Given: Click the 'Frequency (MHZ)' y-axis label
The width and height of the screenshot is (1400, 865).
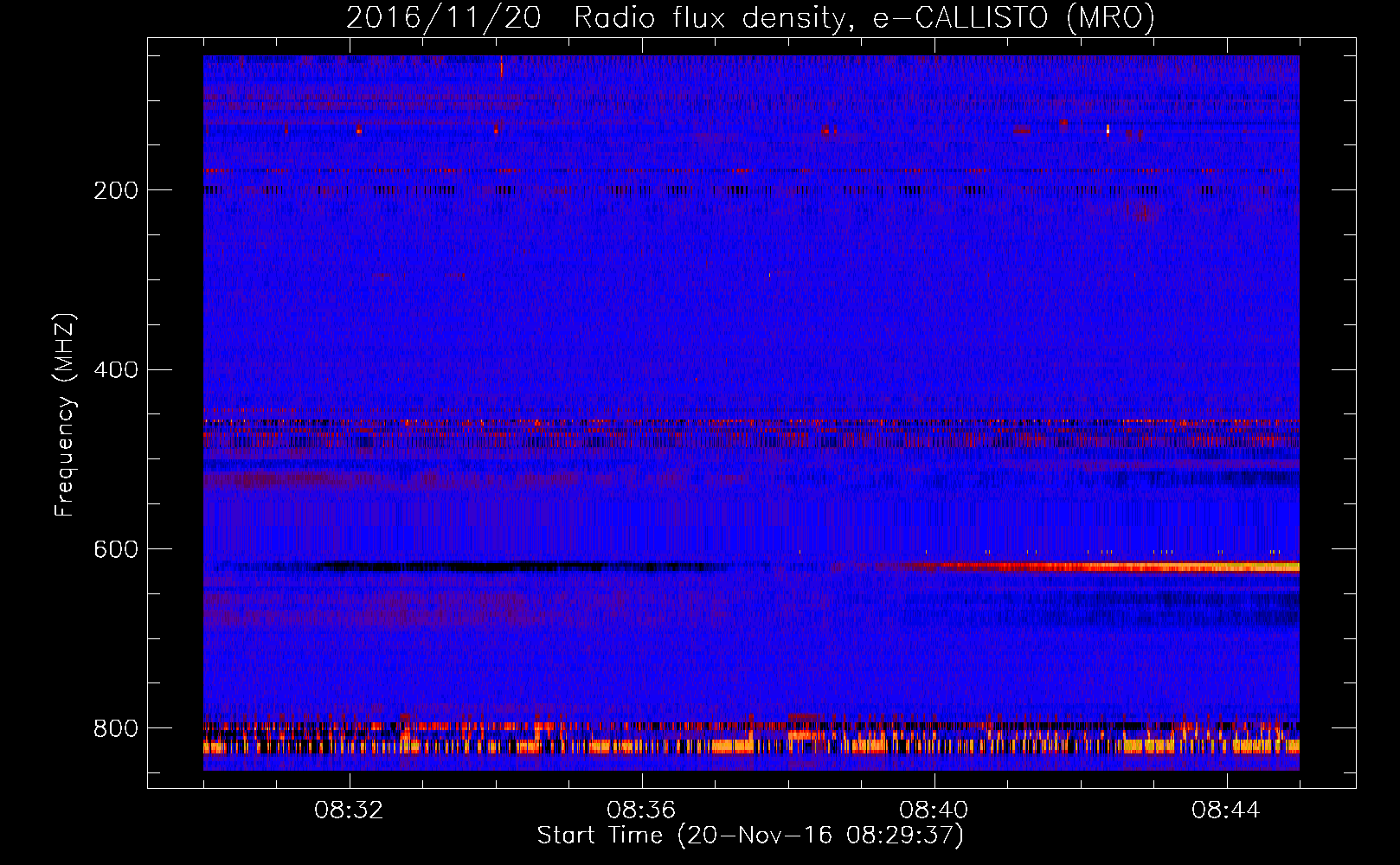Looking at the screenshot, I should pyautogui.click(x=65, y=415).
